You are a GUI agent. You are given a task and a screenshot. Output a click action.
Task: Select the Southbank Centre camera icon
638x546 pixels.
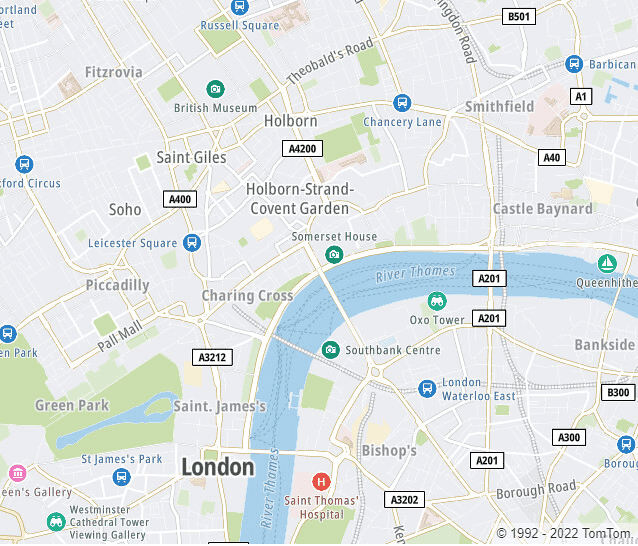pos(331,350)
